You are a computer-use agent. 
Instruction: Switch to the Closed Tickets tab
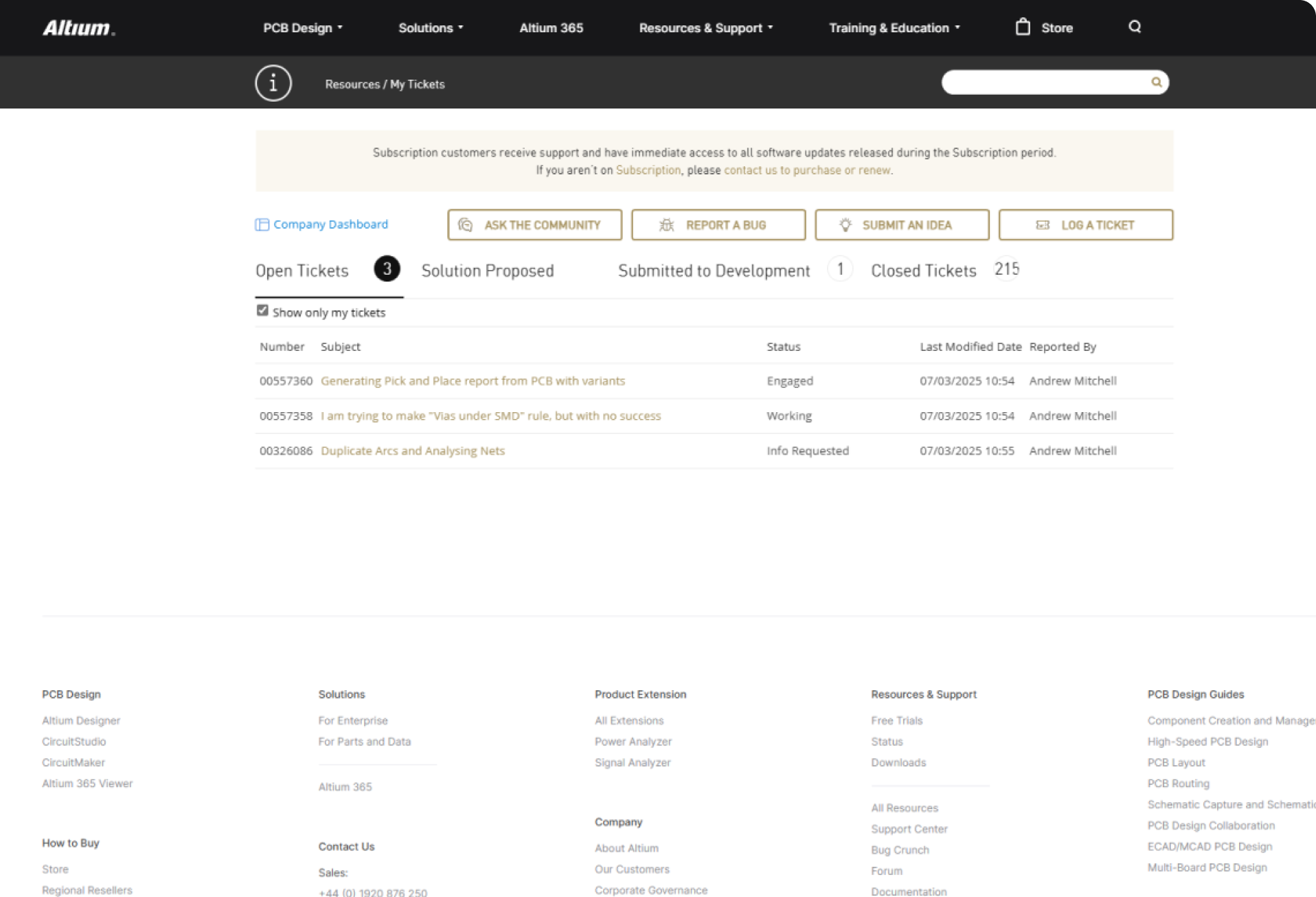pyautogui.click(x=923, y=271)
